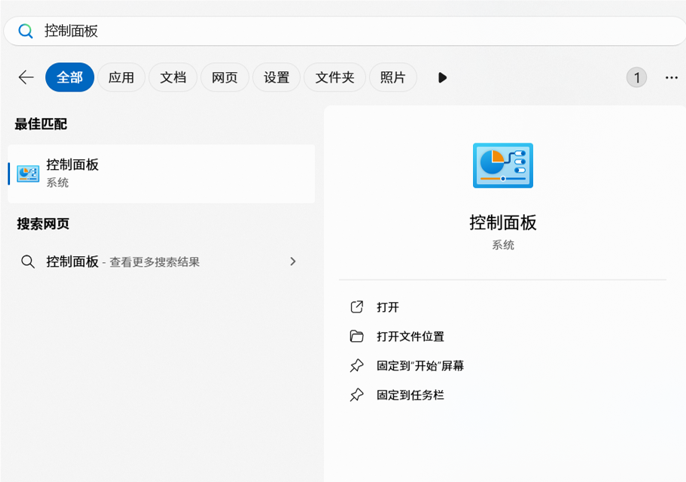Click the 打开 external-link icon
Image resolution: width=686 pixels, height=482 pixels.
357,308
